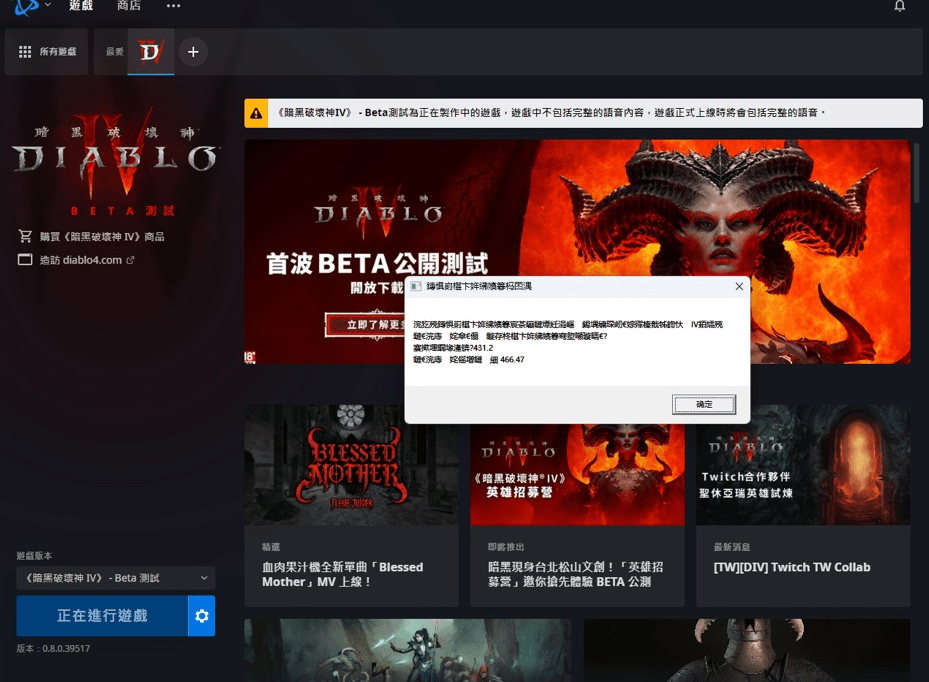Switch to the 遊戲 tab
The image size is (929, 682).
81,6
